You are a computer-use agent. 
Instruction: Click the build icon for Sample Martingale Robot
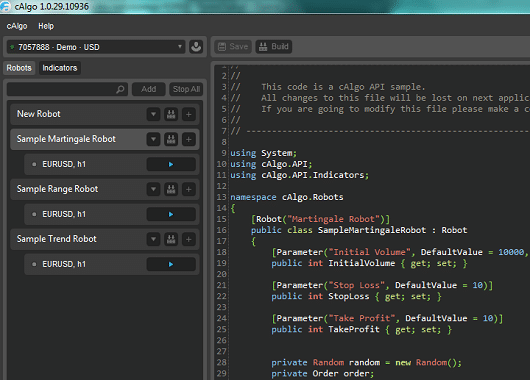tap(171, 139)
